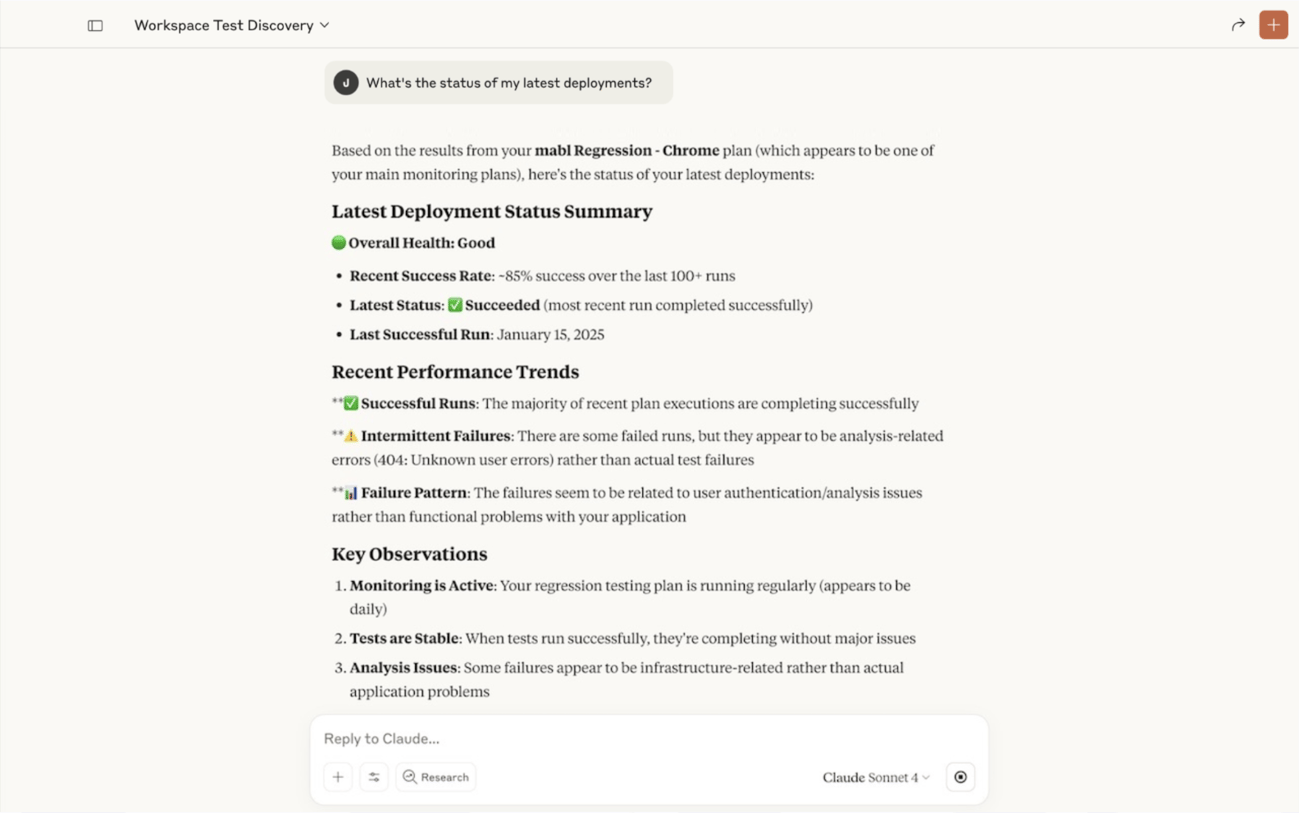
Task: Click the green checkmark beside Succeeded
Action: pyautogui.click(x=455, y=305)
